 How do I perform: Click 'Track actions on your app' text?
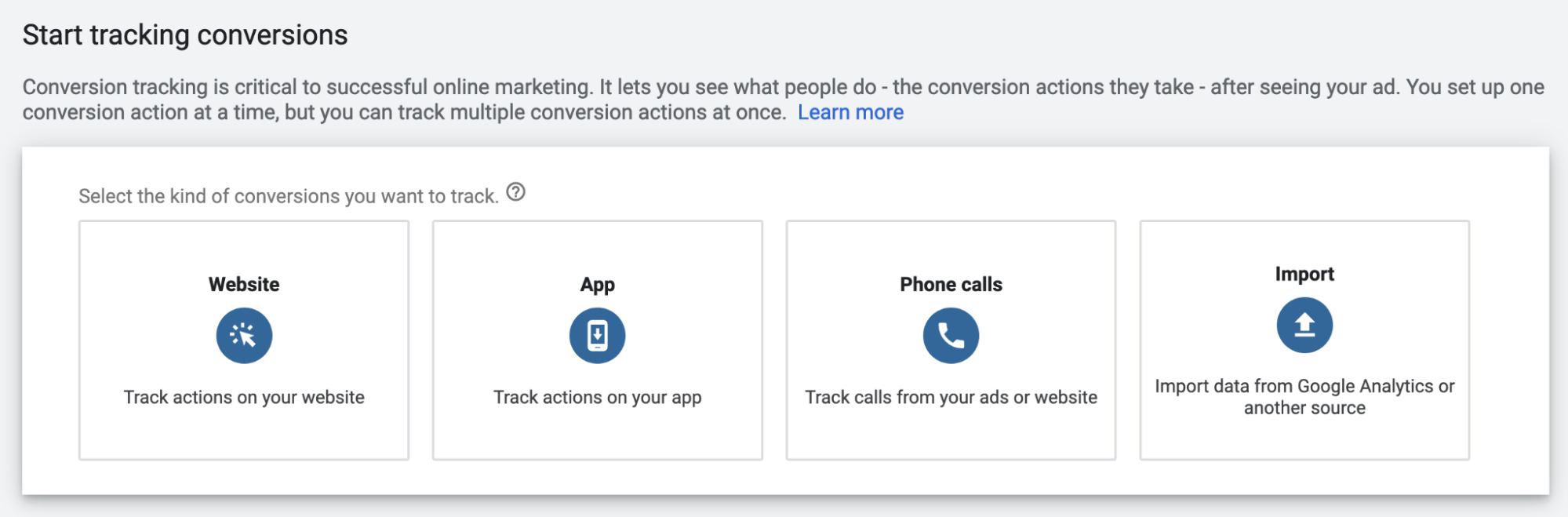597,397
